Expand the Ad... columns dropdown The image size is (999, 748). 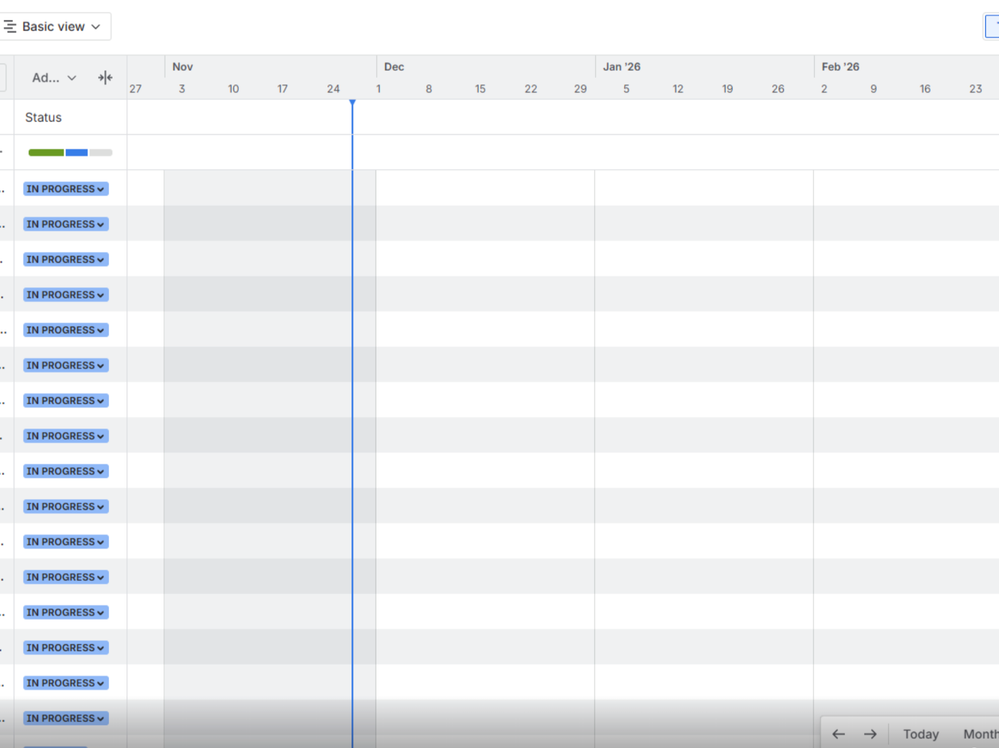54,78
